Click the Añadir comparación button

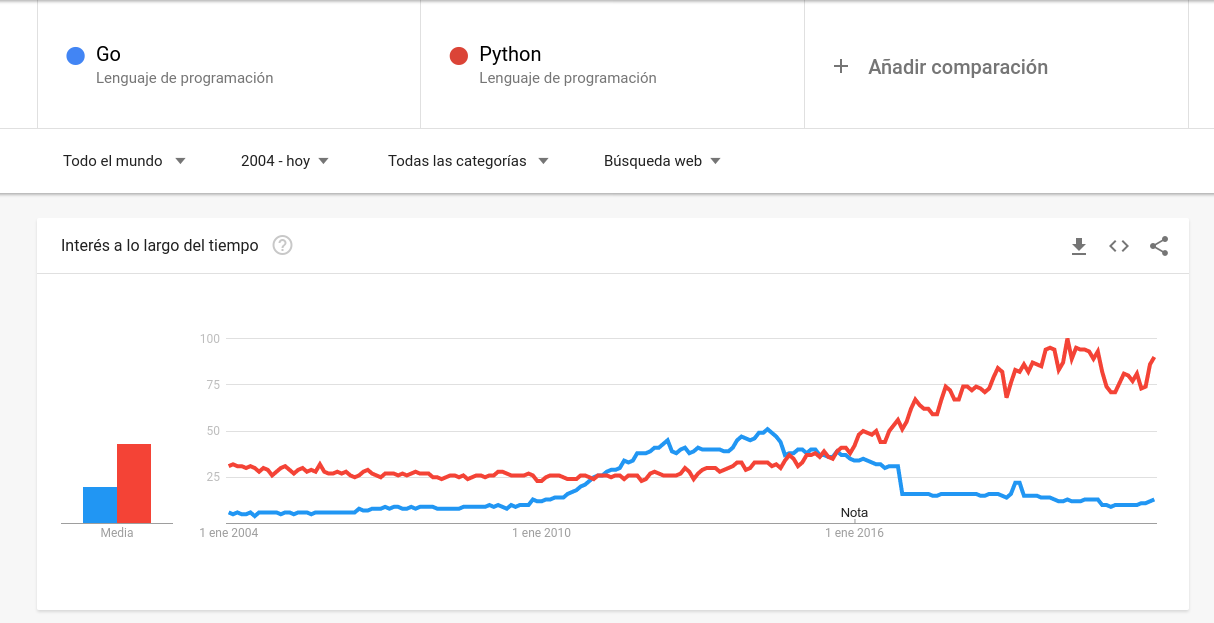coord(957,67)
